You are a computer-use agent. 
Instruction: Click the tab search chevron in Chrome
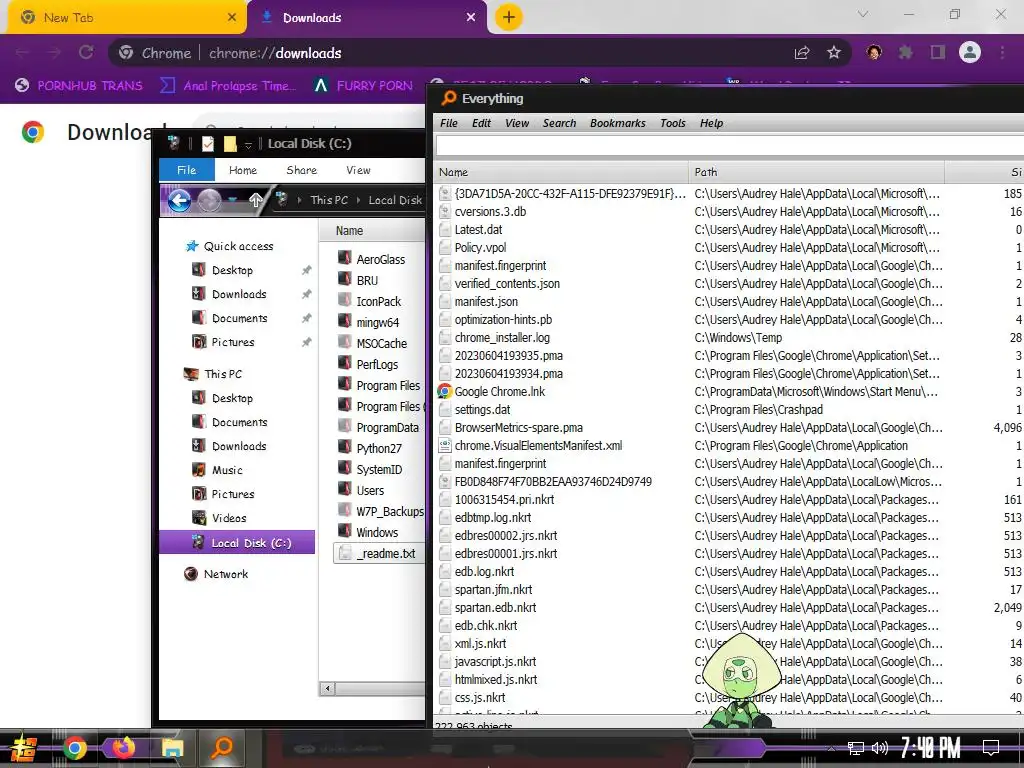click(x=863, y=14)
